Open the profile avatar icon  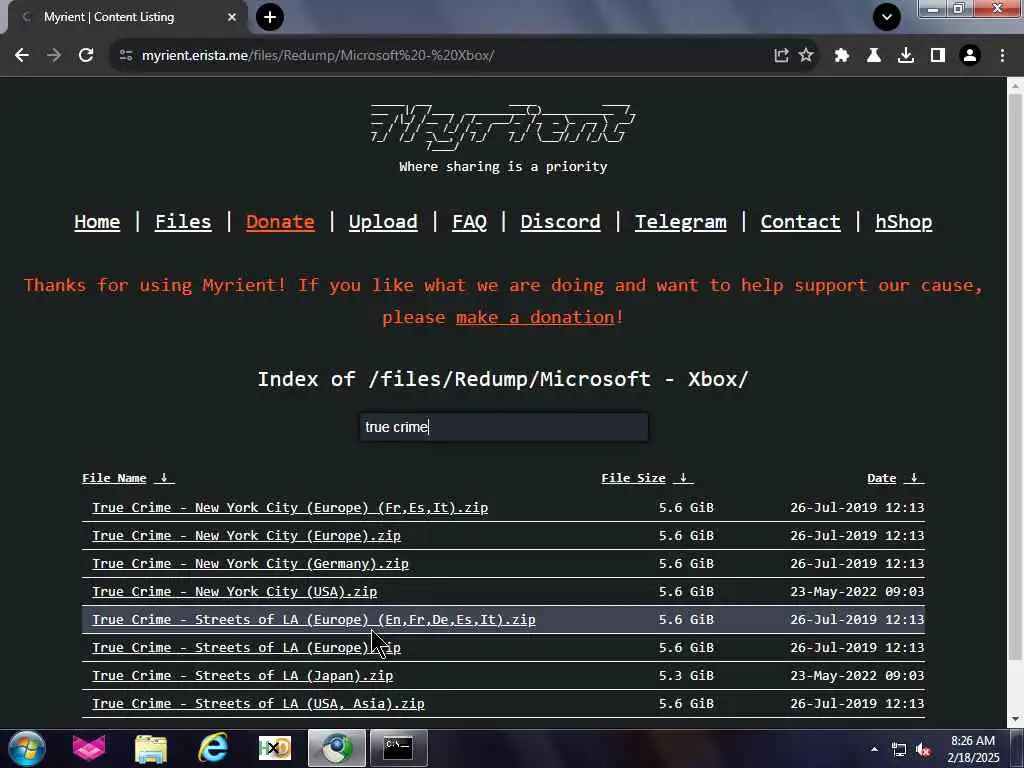click(x=970, y=56)
